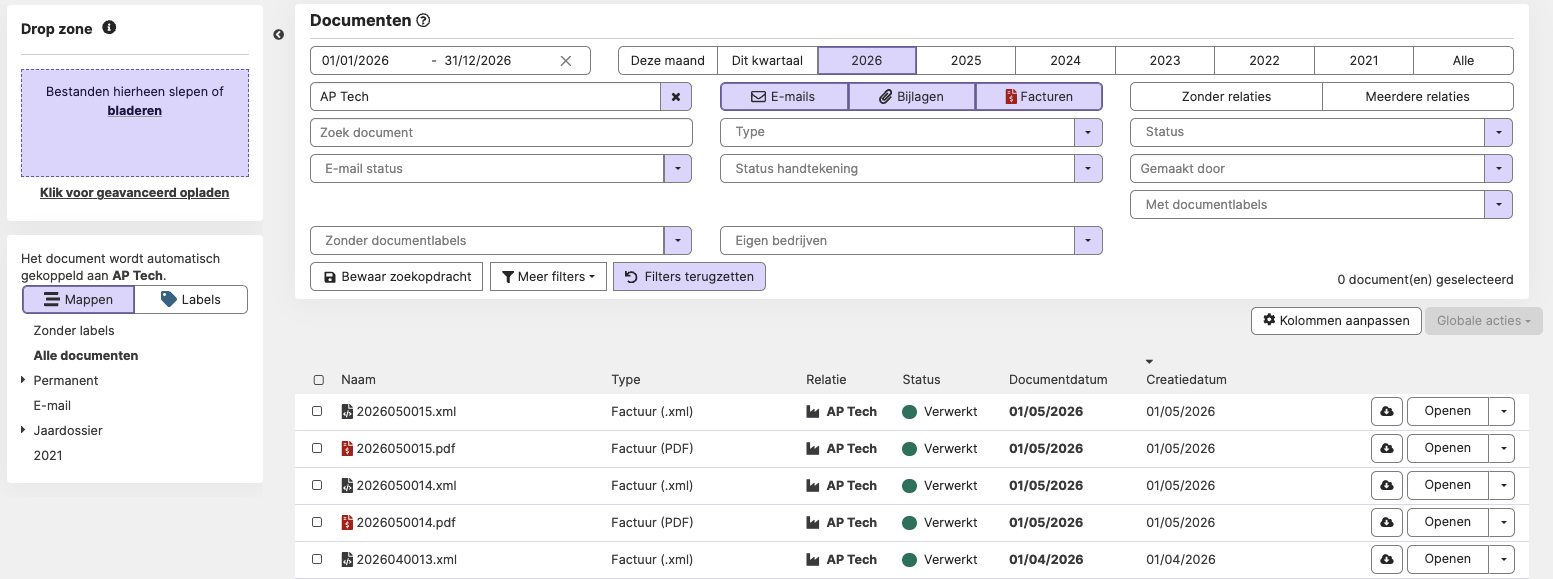The width and height of the screenshot is (1553, 579).
Task: Remove the AP Tech relation filter
Action: [x=675, y=97]
